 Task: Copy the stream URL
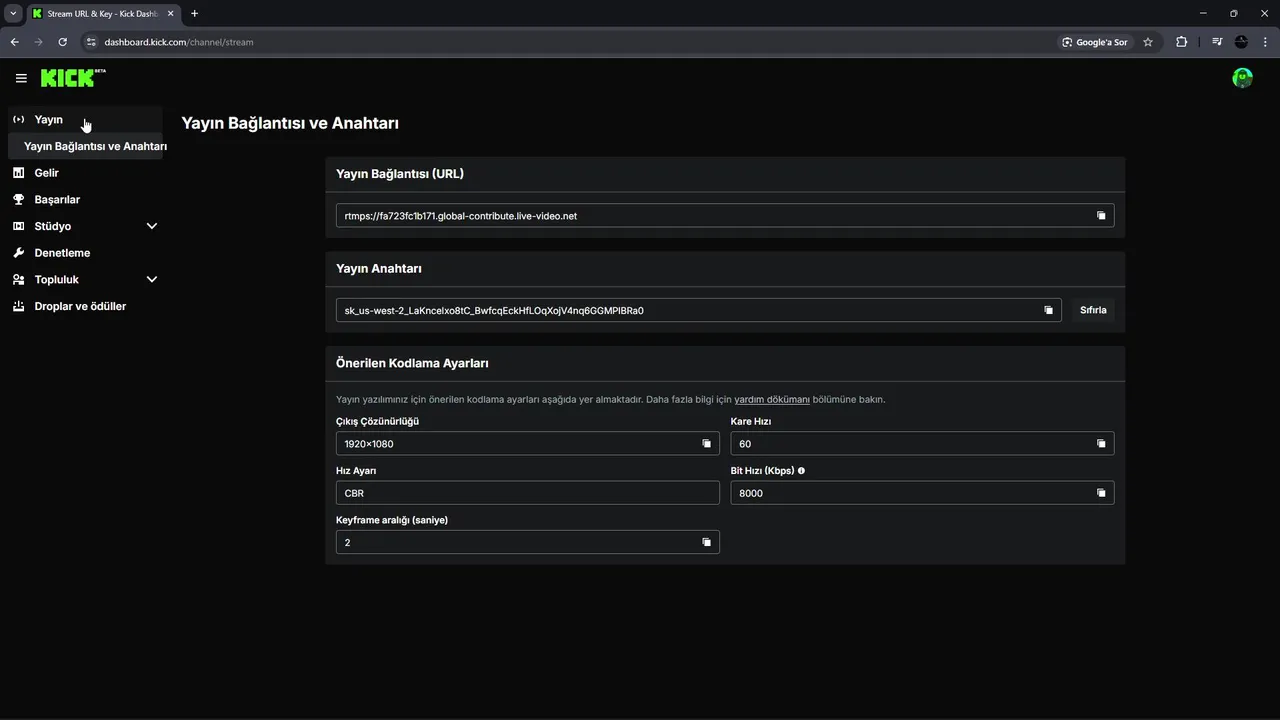pyautogui.click(x=1101, y=216)
